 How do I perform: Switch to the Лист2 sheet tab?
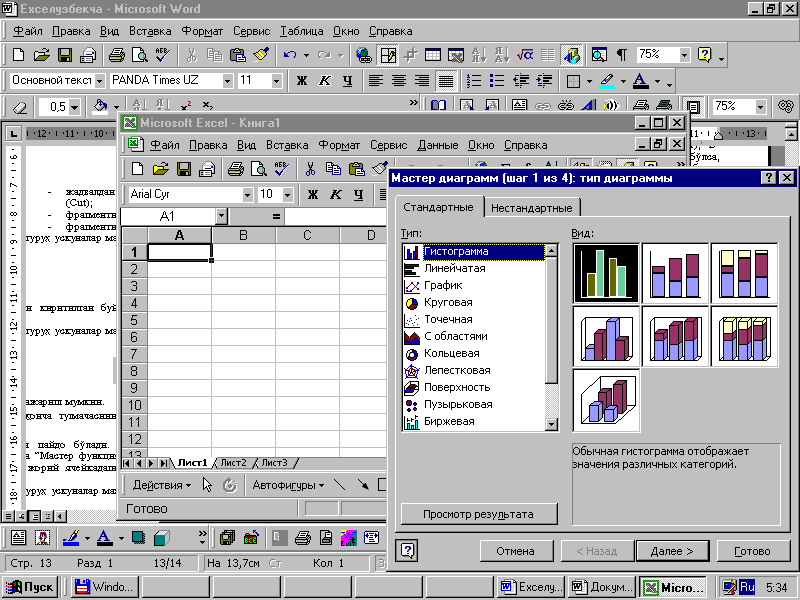click(x=233, y=463)
